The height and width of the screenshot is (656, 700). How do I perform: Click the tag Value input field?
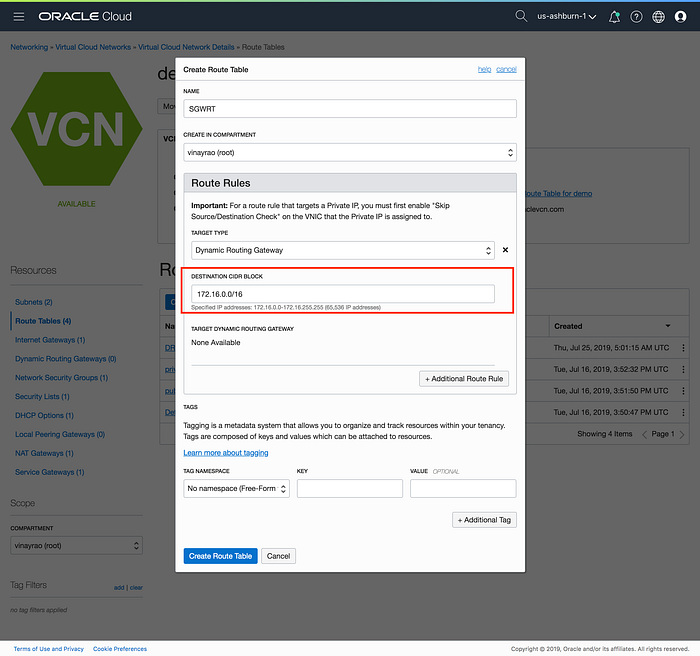[x=463, y=488]
